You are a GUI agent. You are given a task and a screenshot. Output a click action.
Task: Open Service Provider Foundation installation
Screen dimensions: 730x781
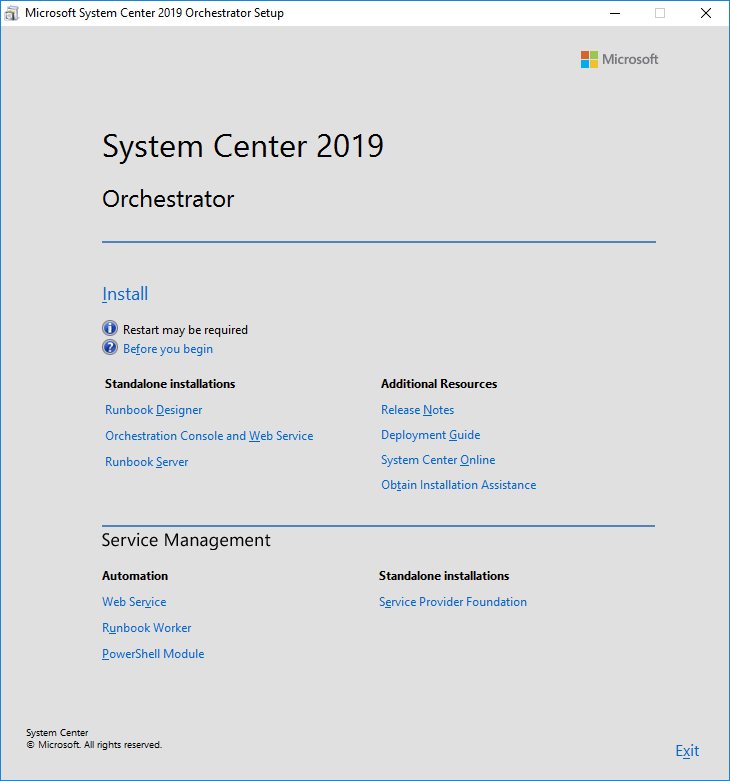point(453,602)
